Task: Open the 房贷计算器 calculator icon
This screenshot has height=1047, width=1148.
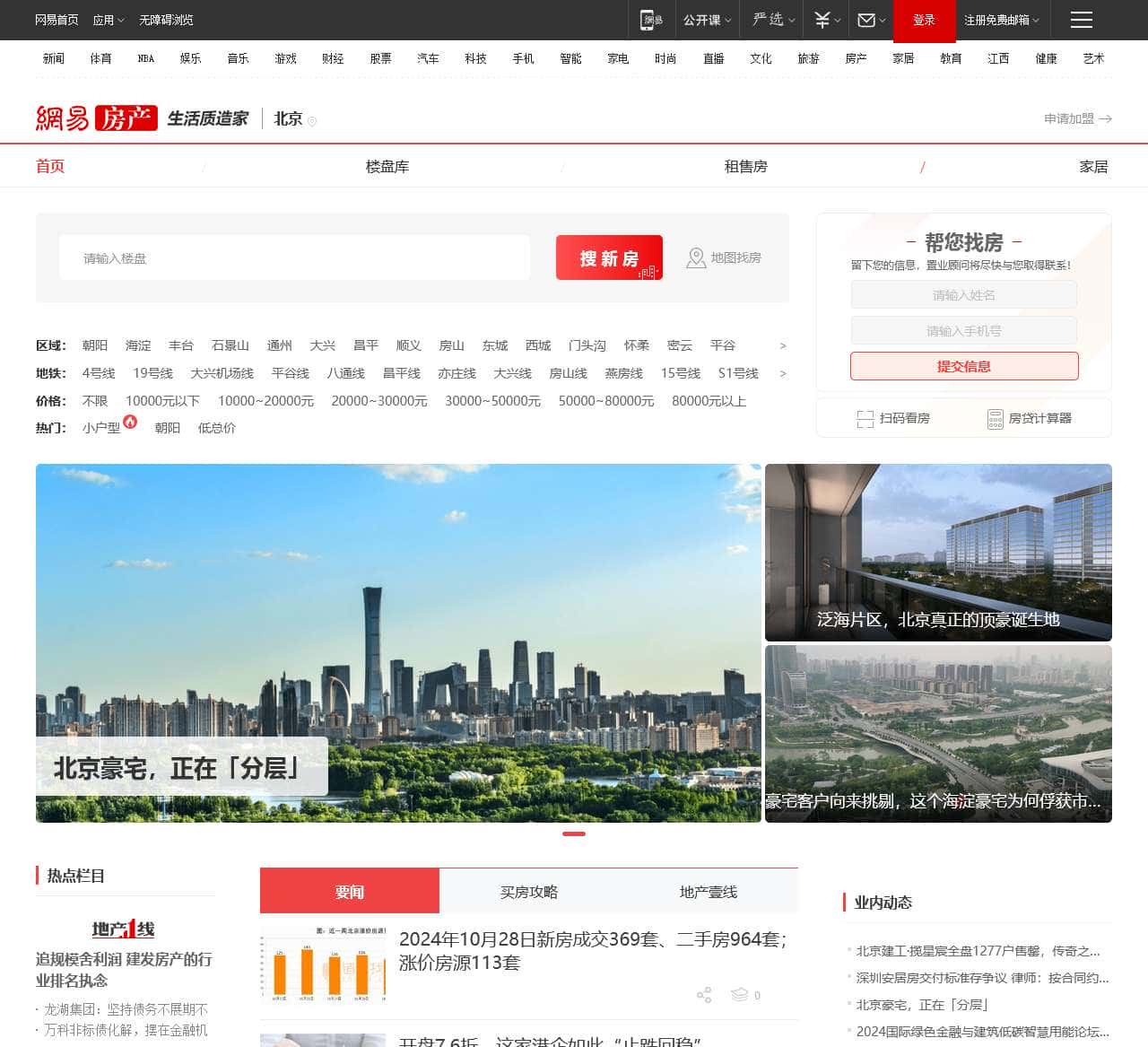Action: pos(995,419)
